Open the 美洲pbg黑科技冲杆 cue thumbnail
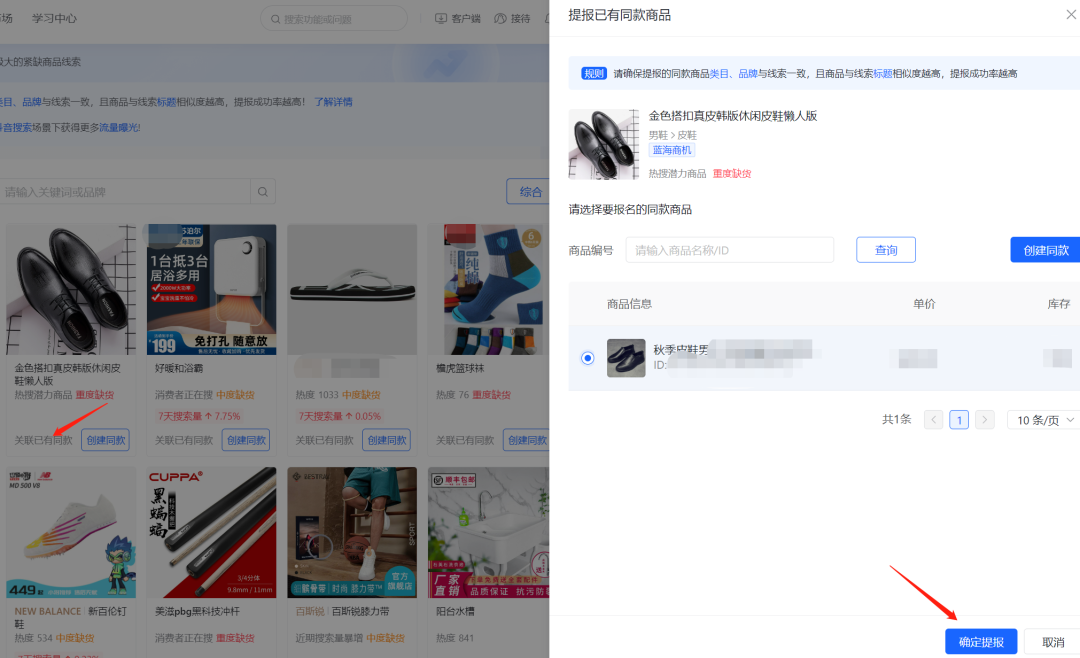1080x658 pixels. [x=211, y=533]
